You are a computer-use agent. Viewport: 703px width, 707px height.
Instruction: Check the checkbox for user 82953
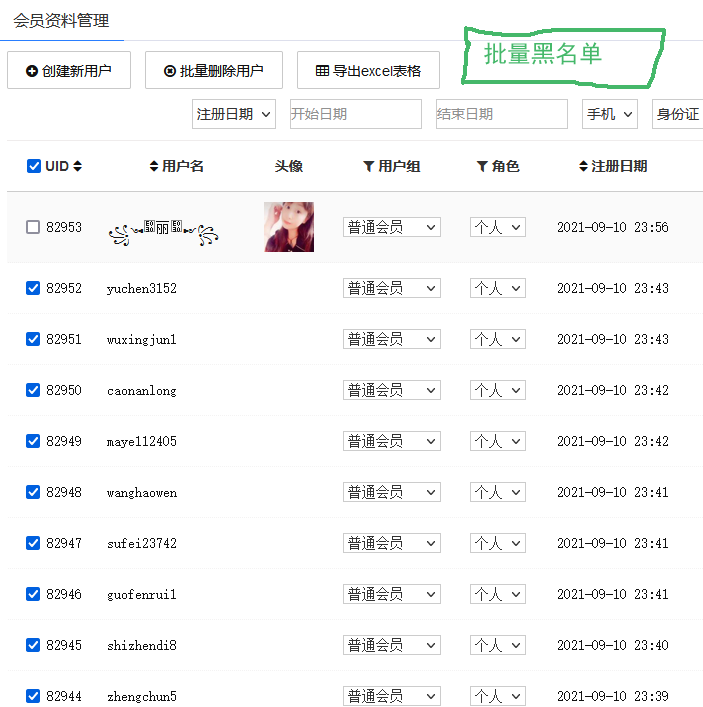[33, 227]
